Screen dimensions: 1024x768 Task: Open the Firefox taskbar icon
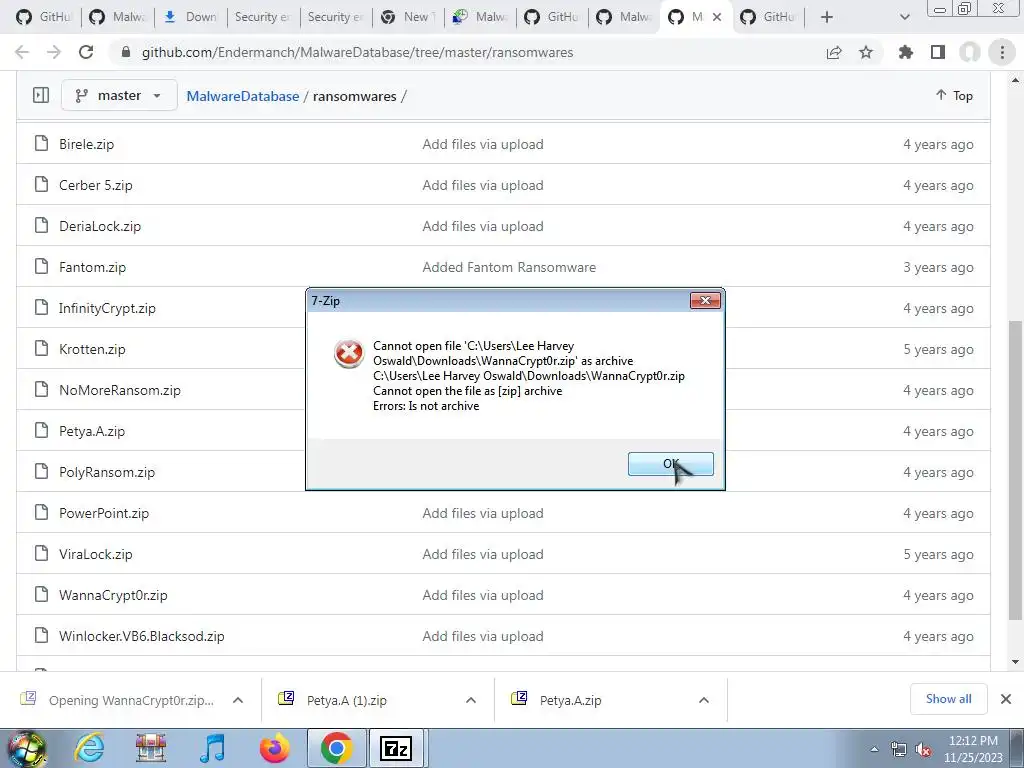(274, 748)
